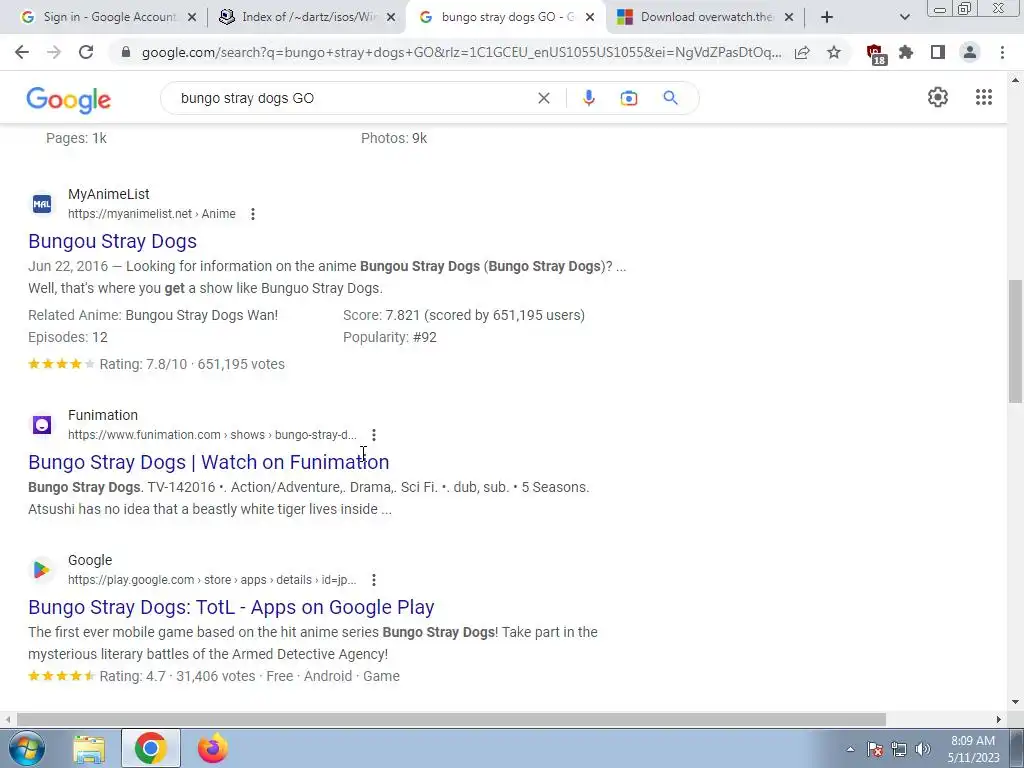Show hidden system tray icons

[850, 749]
